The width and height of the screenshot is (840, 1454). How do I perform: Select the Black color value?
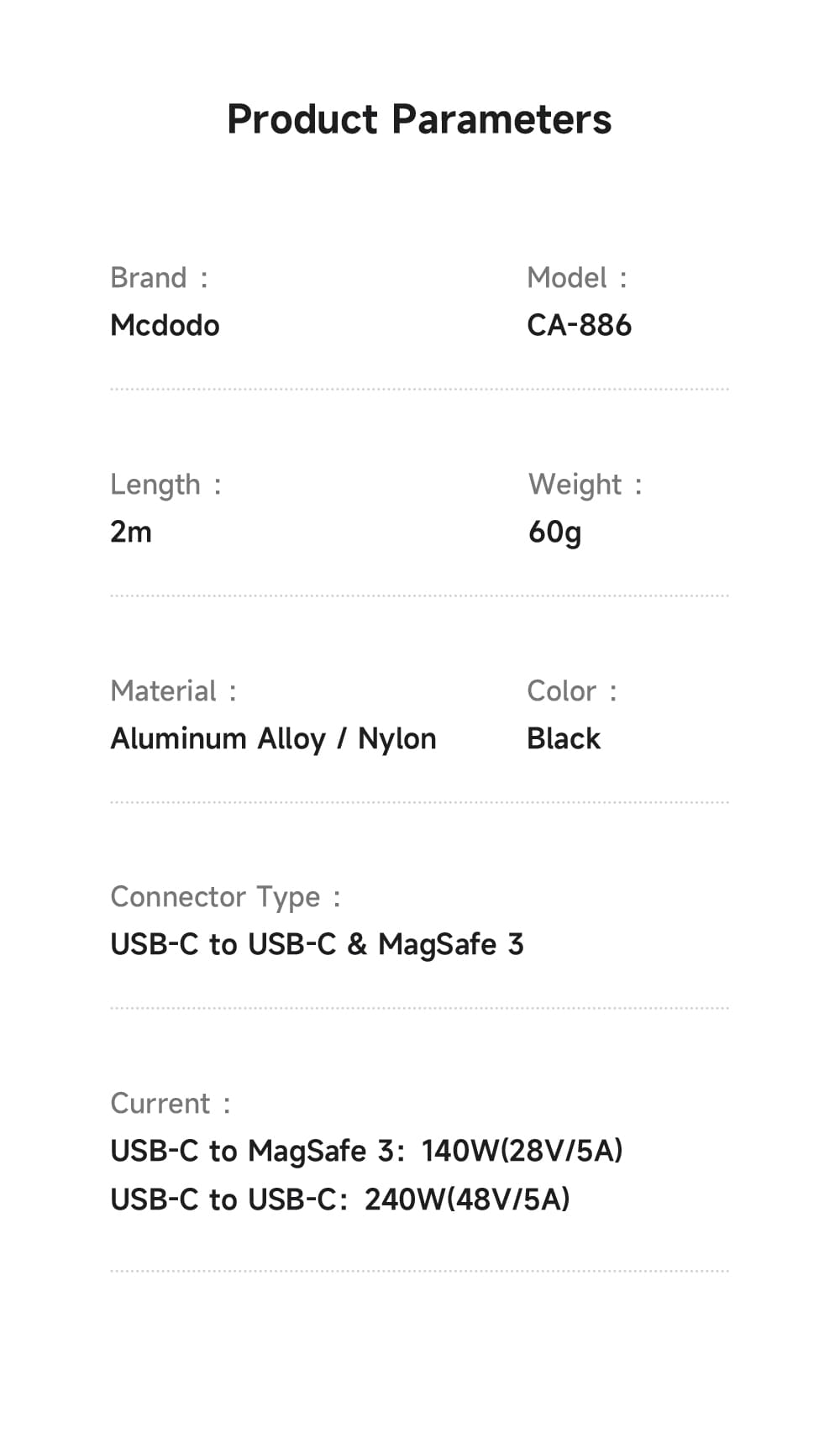click(564, 738)
